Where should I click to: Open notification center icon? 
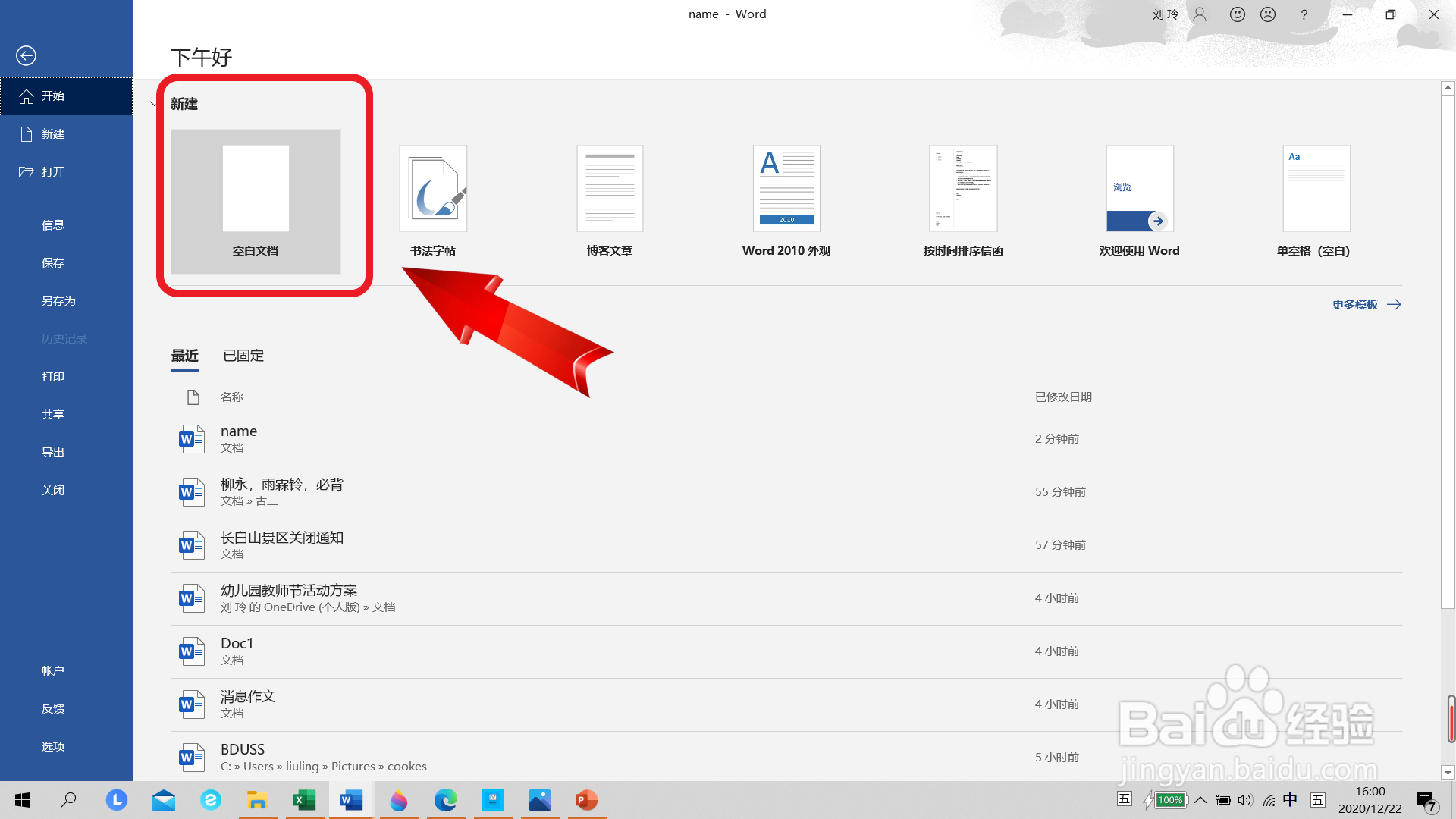coord(1427,801)
